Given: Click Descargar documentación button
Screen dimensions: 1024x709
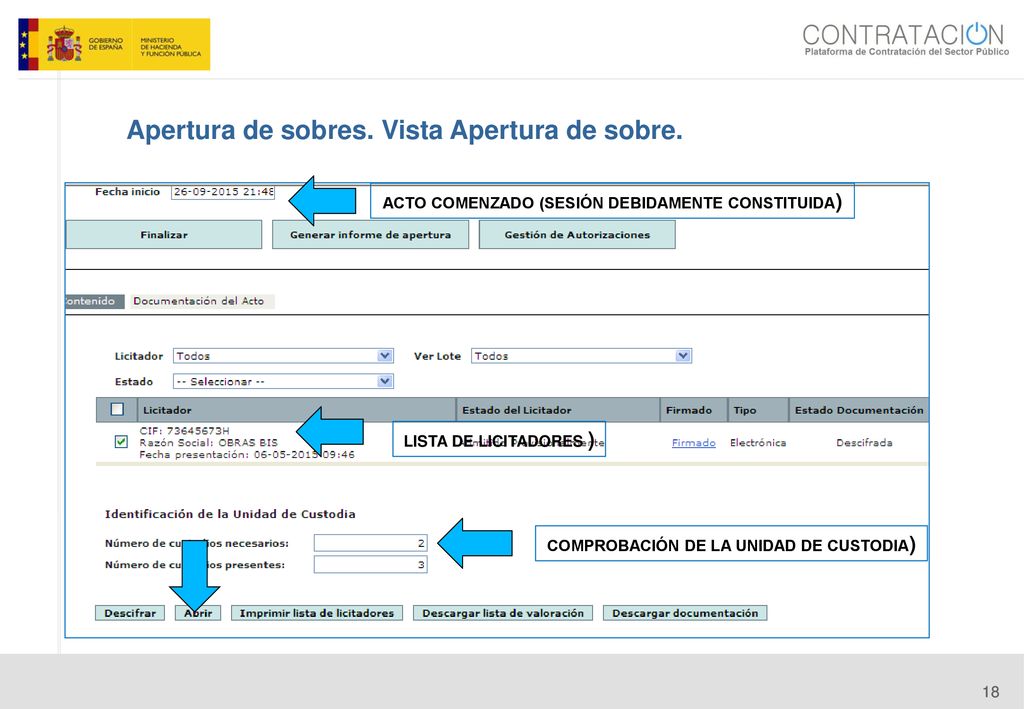Looking at the screenshot, I should pos(685,613).
